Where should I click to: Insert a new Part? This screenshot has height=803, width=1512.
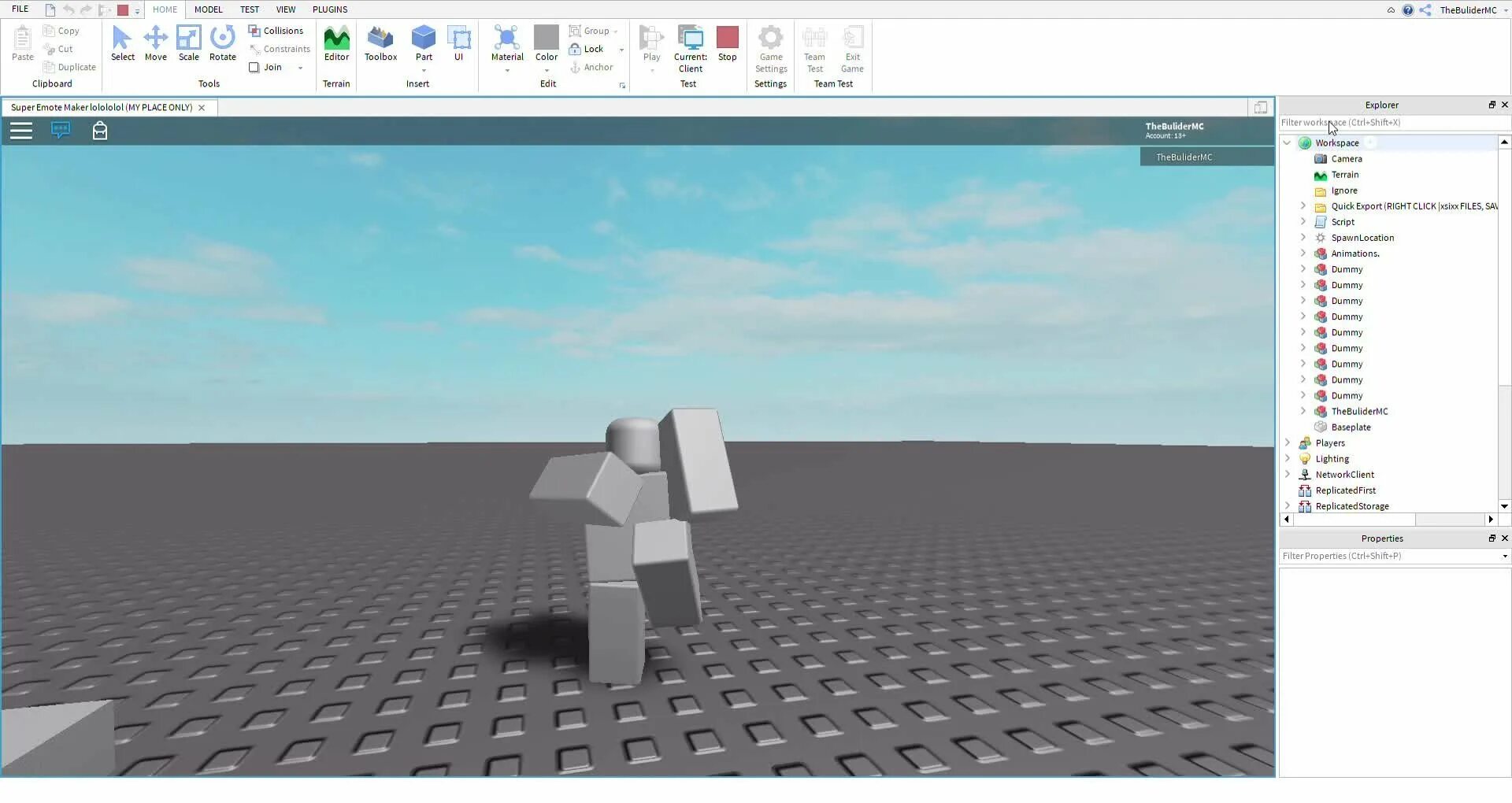point(424,43)
